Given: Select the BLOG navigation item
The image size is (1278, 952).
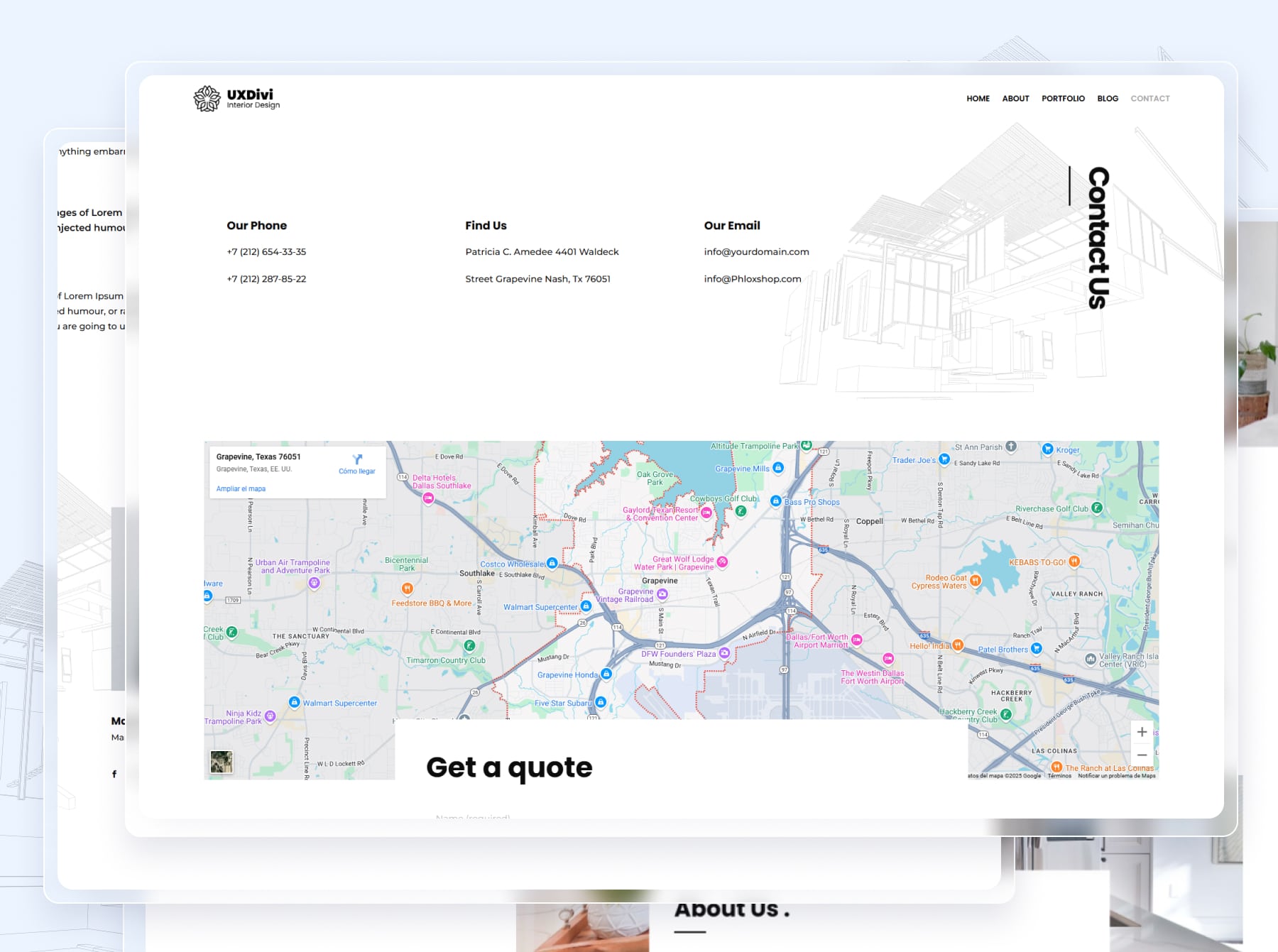Looking at the screenshot, I should coord(1107,99).
